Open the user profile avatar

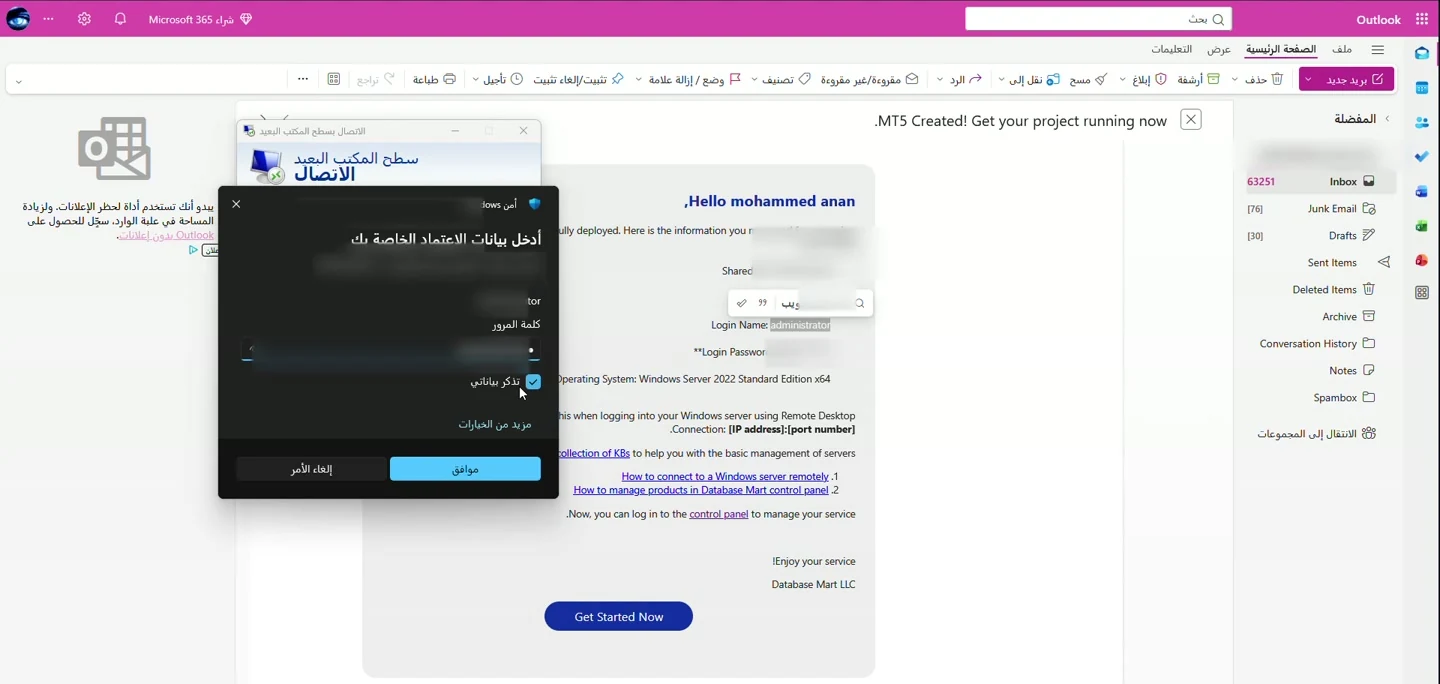[x=18, y=19]
